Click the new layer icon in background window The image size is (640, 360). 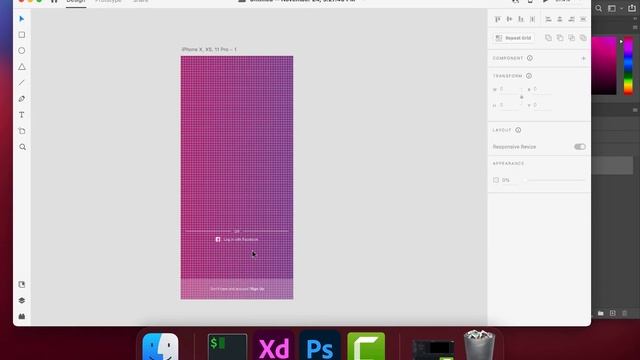[613, 313]
